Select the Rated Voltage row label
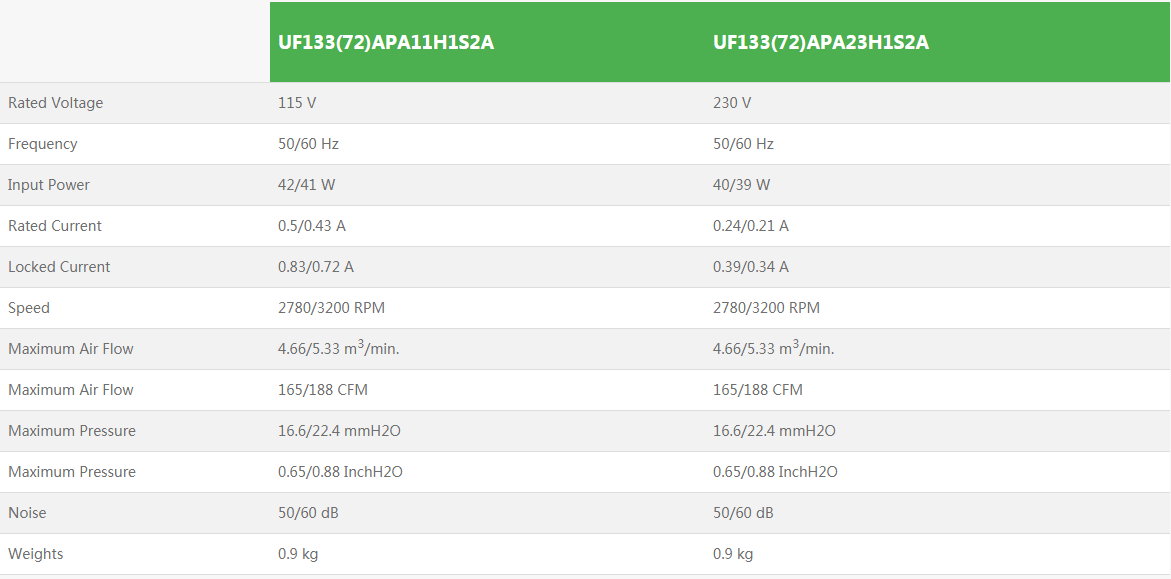This screenshot has height=579, width=1171. pos(55,103)
